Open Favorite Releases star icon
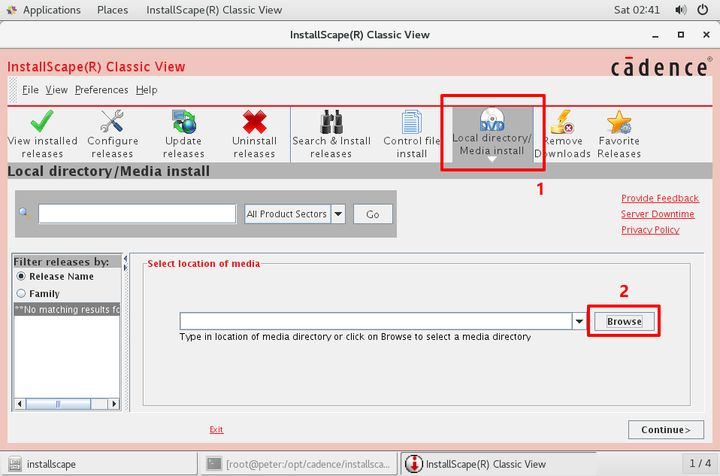This screenshot has width=720, height=476. point(619,123)
